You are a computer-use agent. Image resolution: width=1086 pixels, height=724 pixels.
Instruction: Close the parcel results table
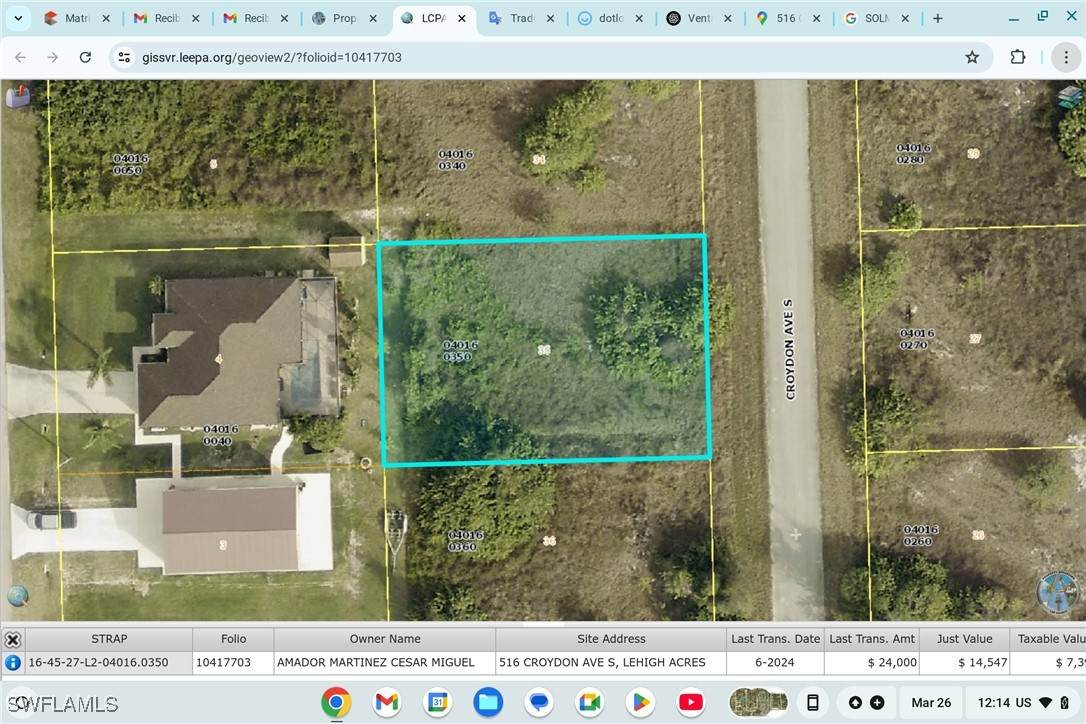click(x=13, y=639)
